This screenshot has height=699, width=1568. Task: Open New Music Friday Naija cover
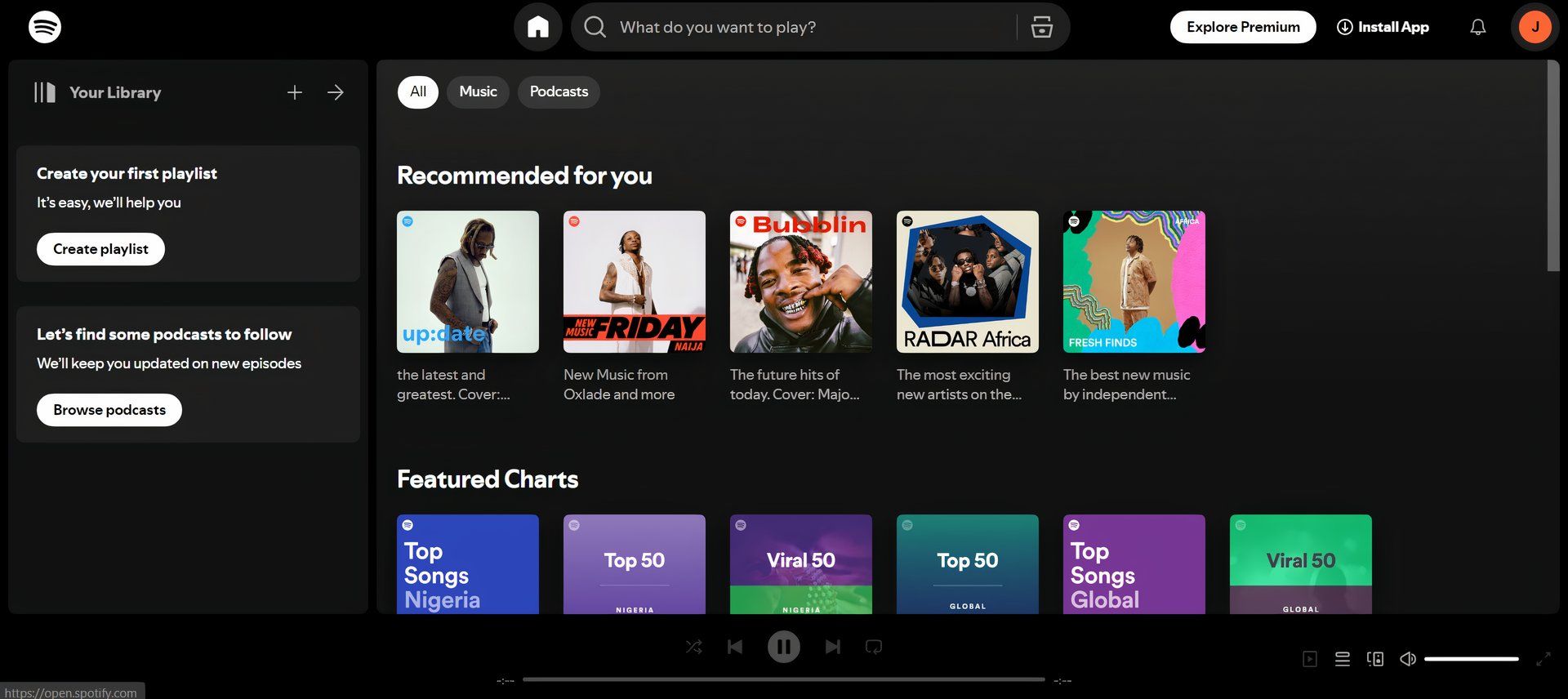[x=635, y=282]
